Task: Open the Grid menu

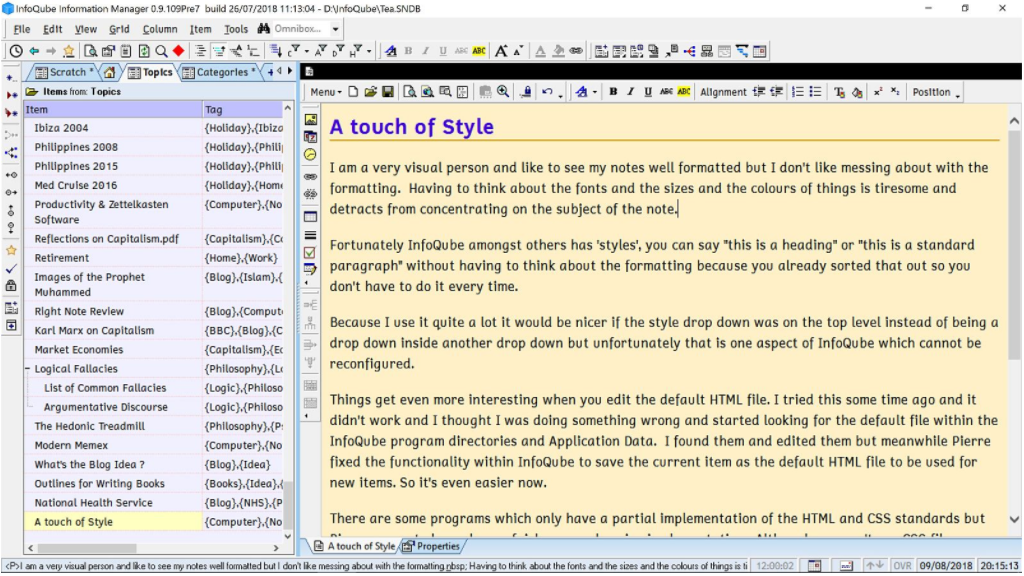Action: point(119,29)
